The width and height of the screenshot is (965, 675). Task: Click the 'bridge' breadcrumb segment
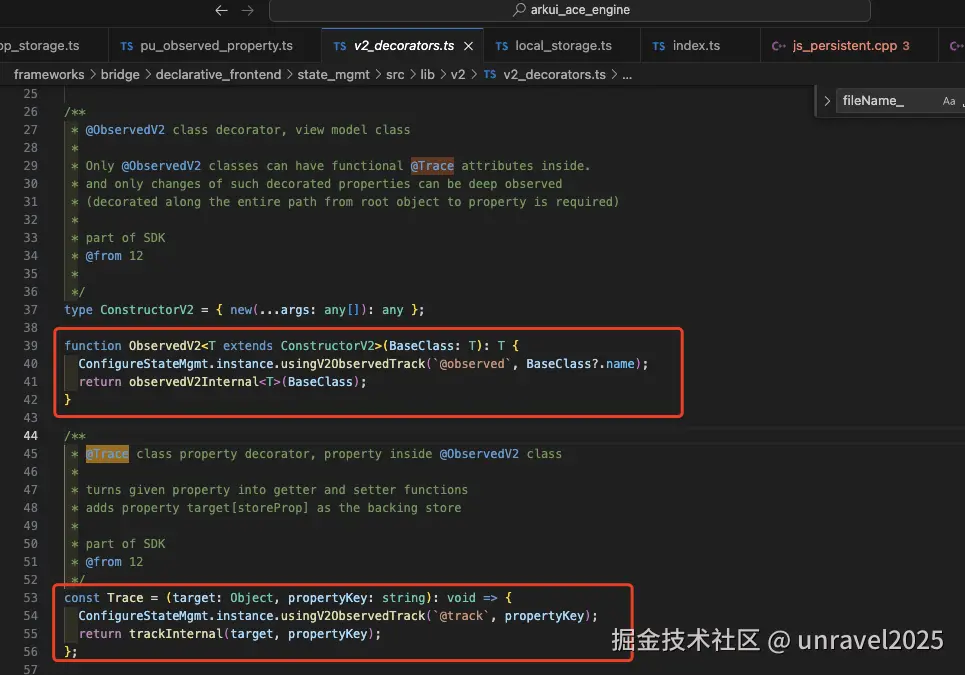pyautogui.click(x=120, y=74)
